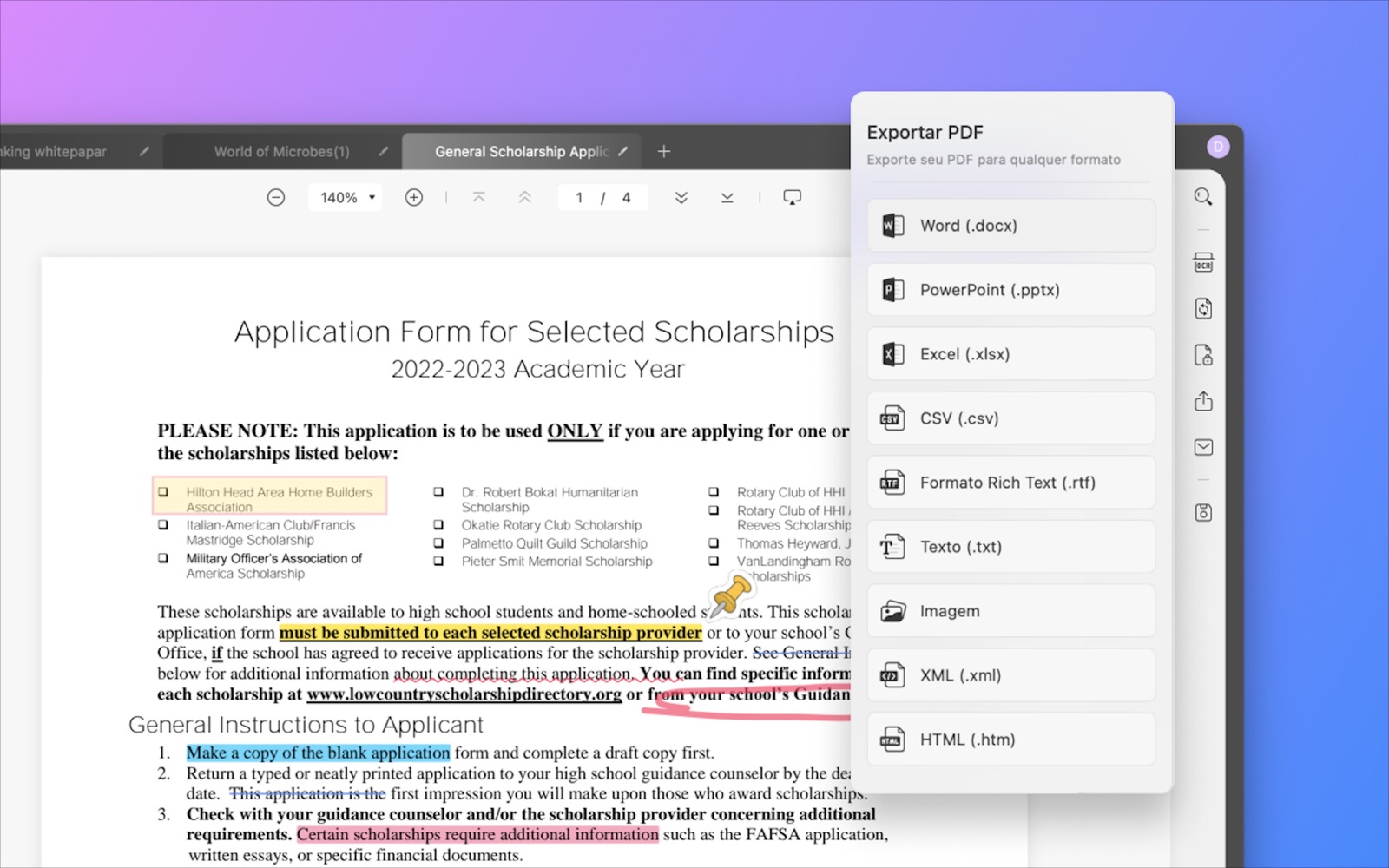
Task: Open the share icon in the sidebar
Action: coord(1203,401)
